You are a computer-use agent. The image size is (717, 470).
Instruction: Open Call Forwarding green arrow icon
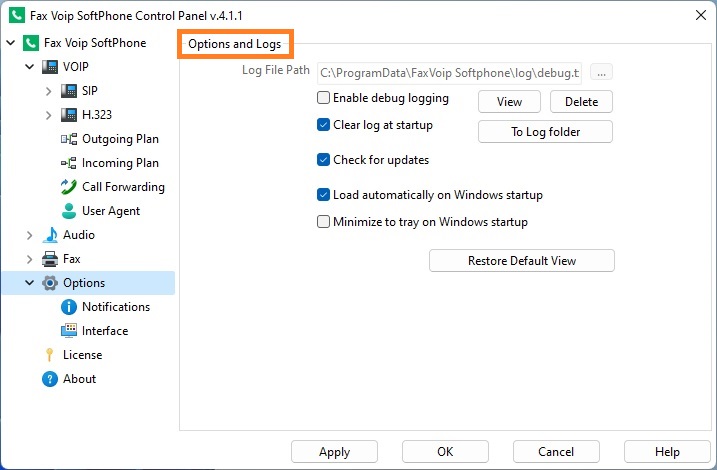coord(69,187)
